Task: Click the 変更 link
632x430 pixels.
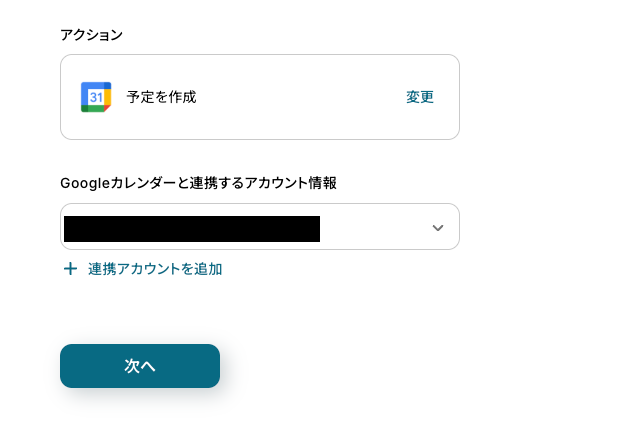Action: [x=420, y=97]
